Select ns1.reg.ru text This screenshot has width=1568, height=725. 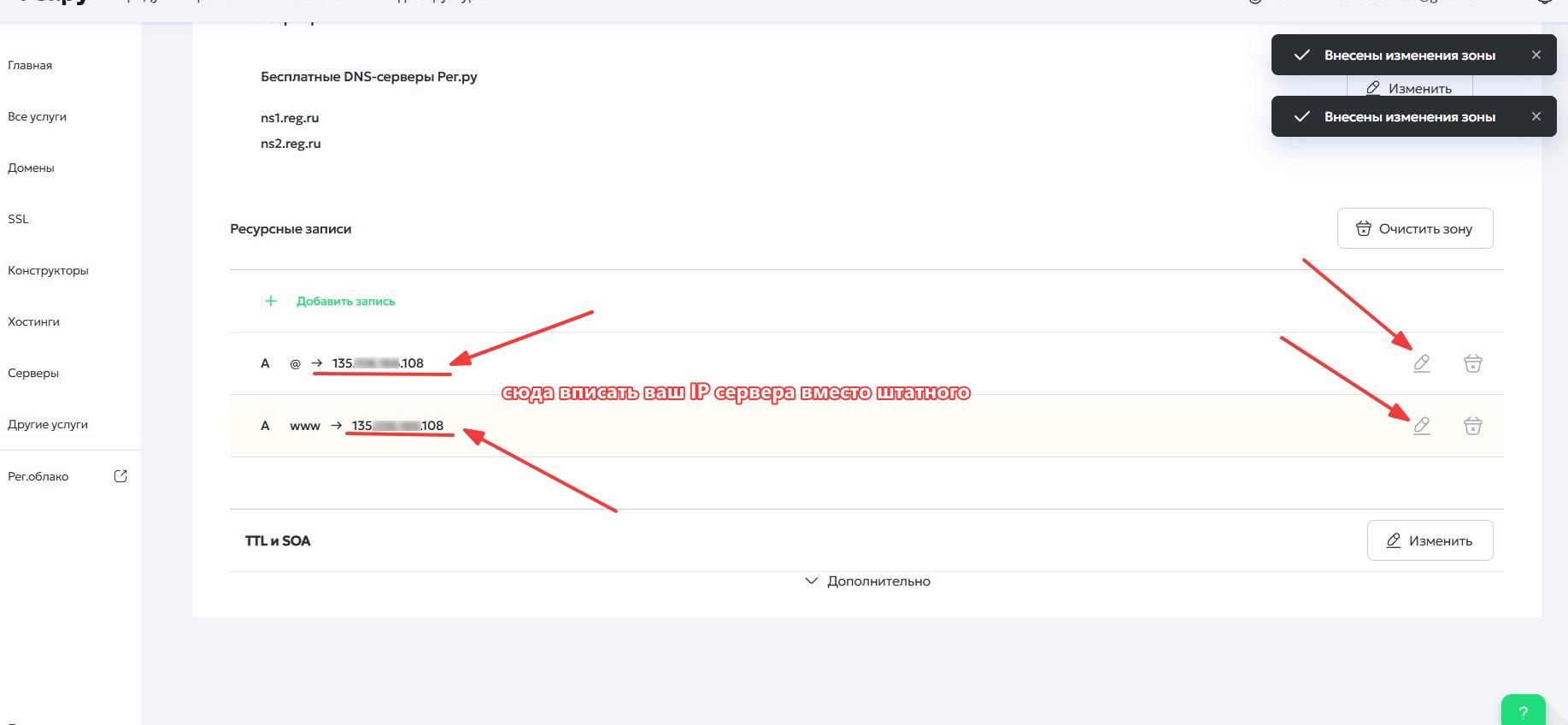[x=290, y=118]
